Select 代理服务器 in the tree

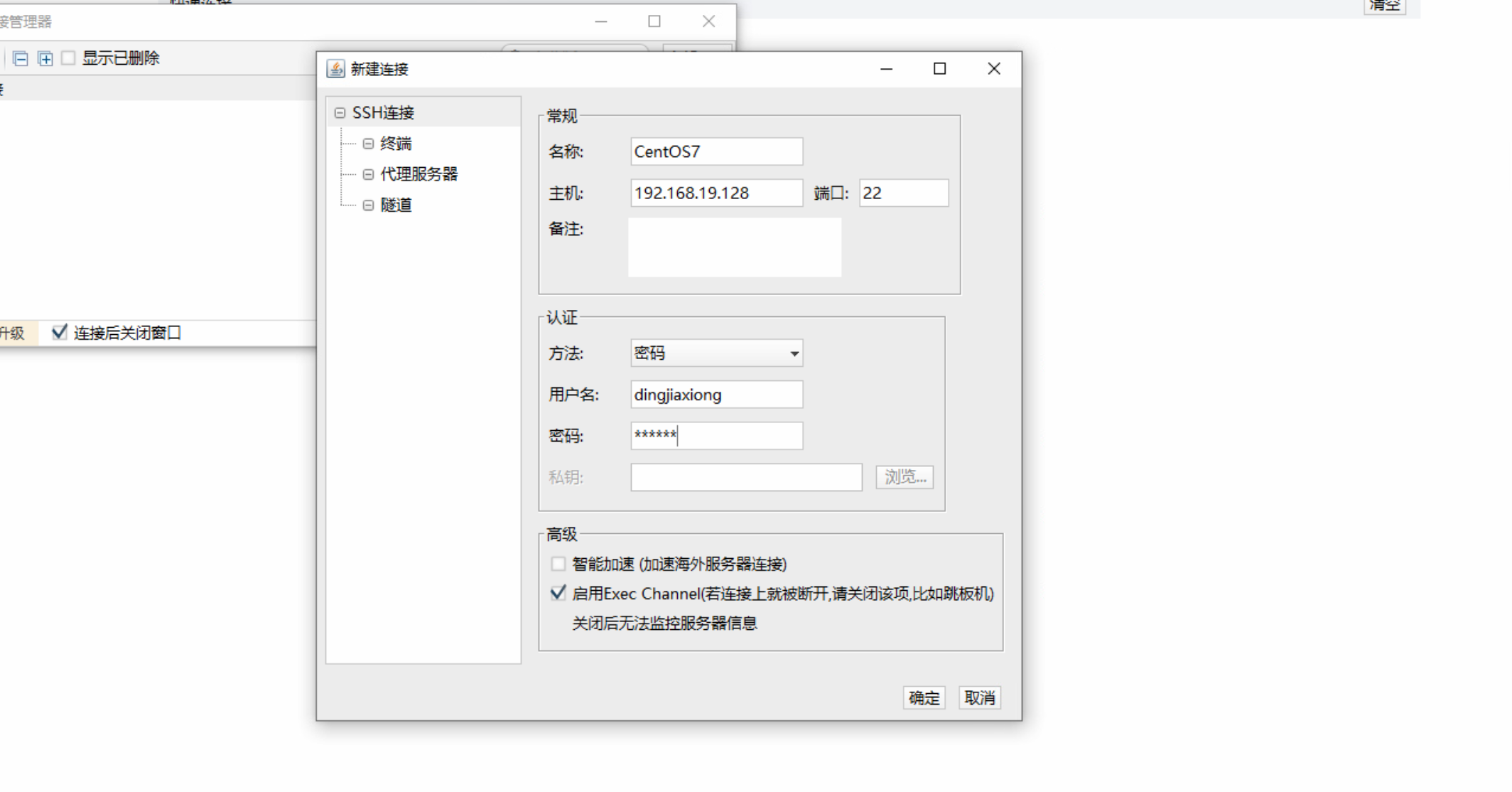click(x=418, y=174)
